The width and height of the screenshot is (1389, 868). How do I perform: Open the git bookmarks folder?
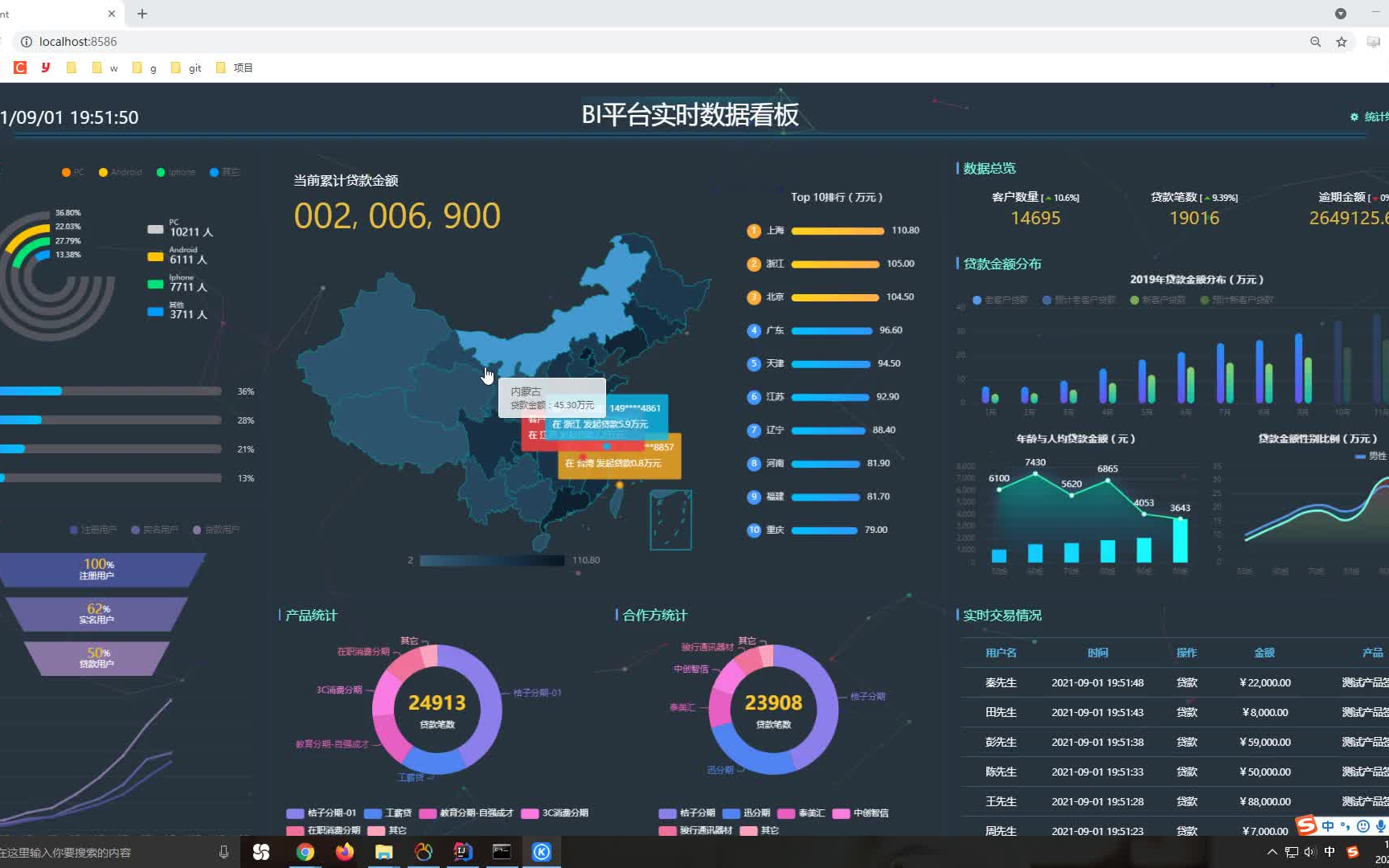(186, 68)
